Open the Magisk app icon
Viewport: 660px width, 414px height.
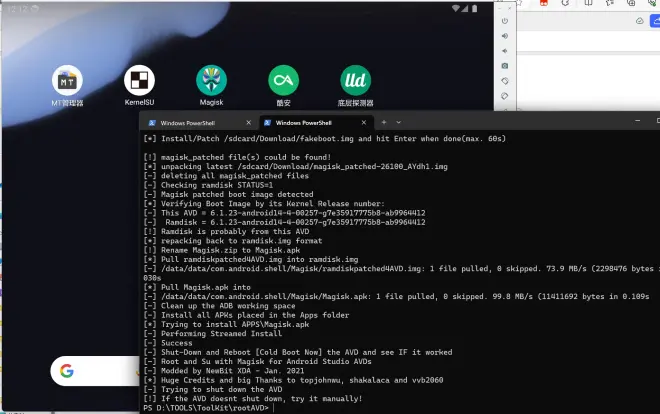[x=211, y=80]
